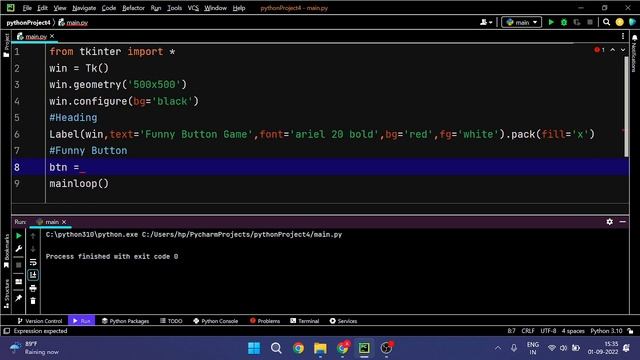Image resolution: width=640 pixels, height=360 pixels.
Task: Click the Run with Coverage icon
Action: point(577,22)
